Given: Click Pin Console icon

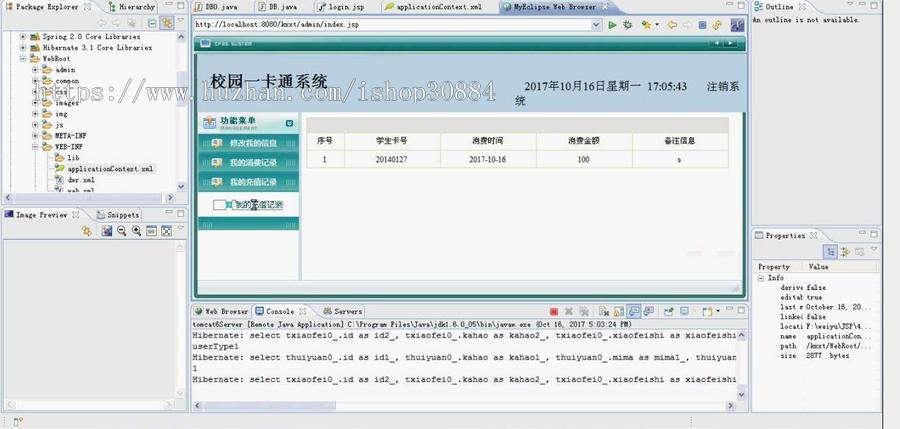Looking at the screenshot, I should [x=669, y=311].
